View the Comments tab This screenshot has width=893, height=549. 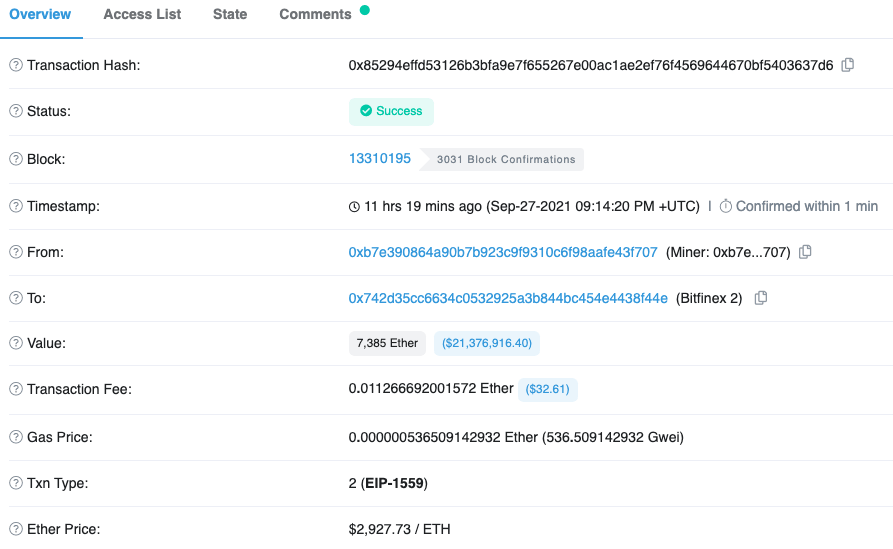tap(315, 14)
